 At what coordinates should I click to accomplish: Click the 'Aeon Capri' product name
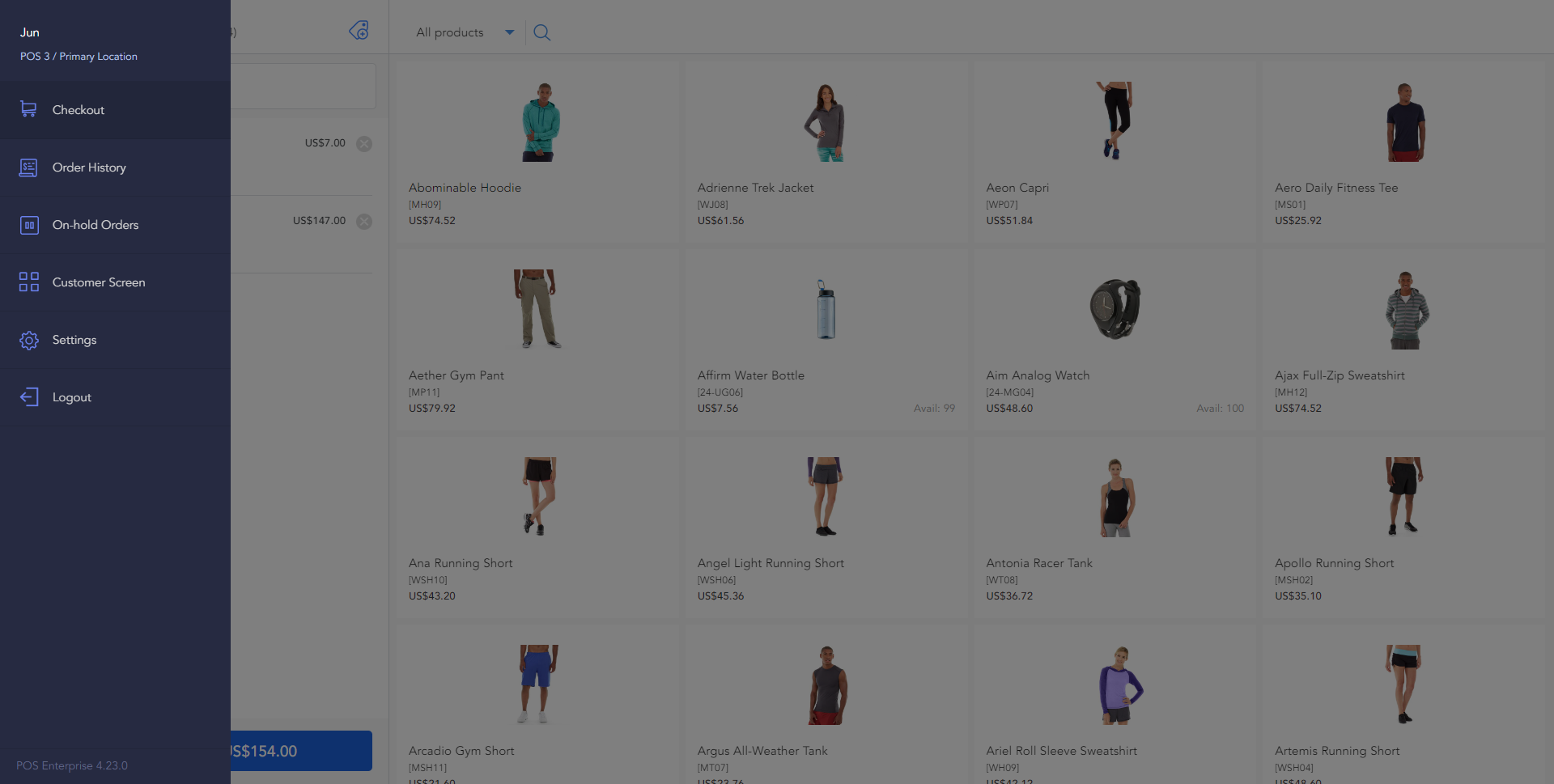pos(1017,188)
